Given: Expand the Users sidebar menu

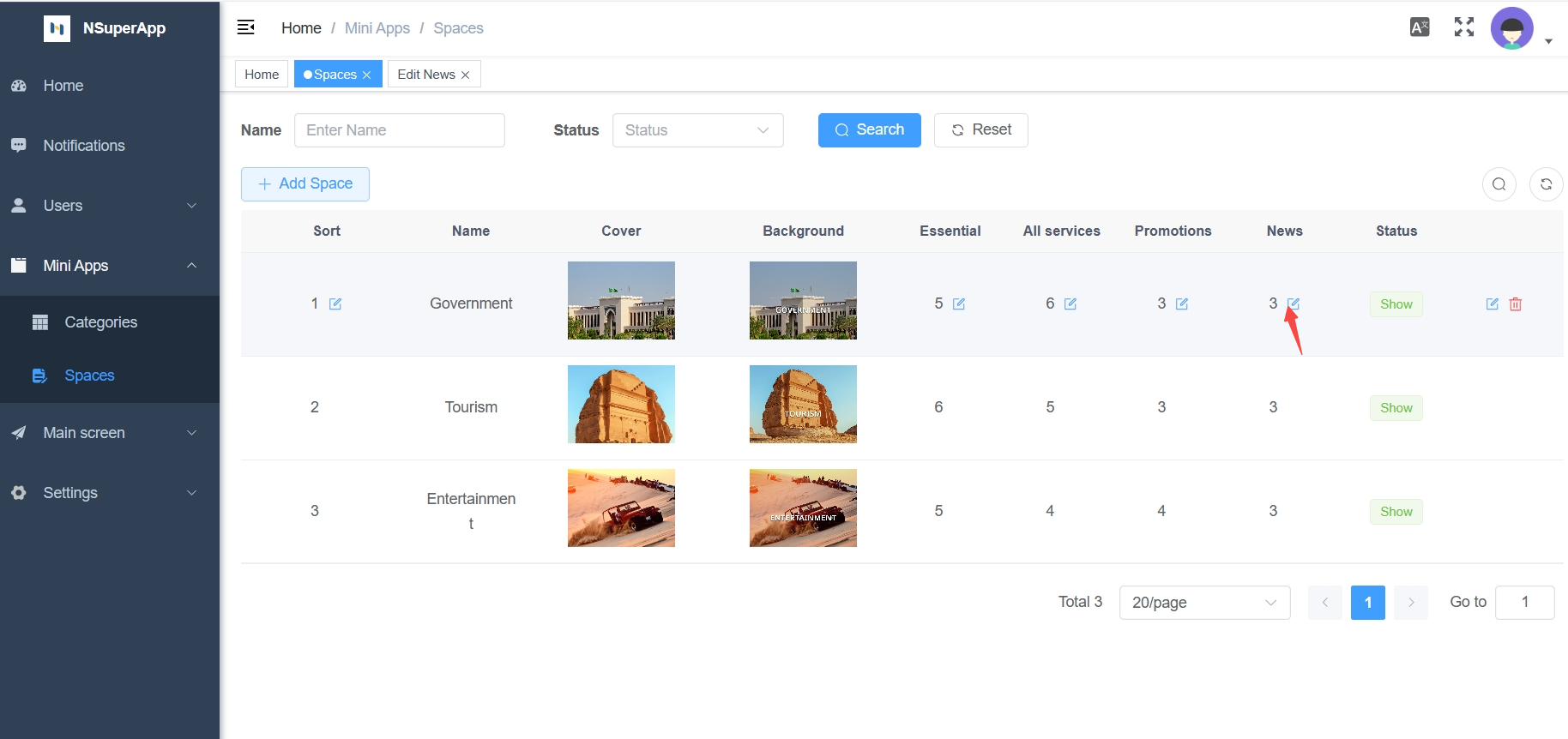Looking at the screenshot, I should pyautogui.click(x=110, y=206).
